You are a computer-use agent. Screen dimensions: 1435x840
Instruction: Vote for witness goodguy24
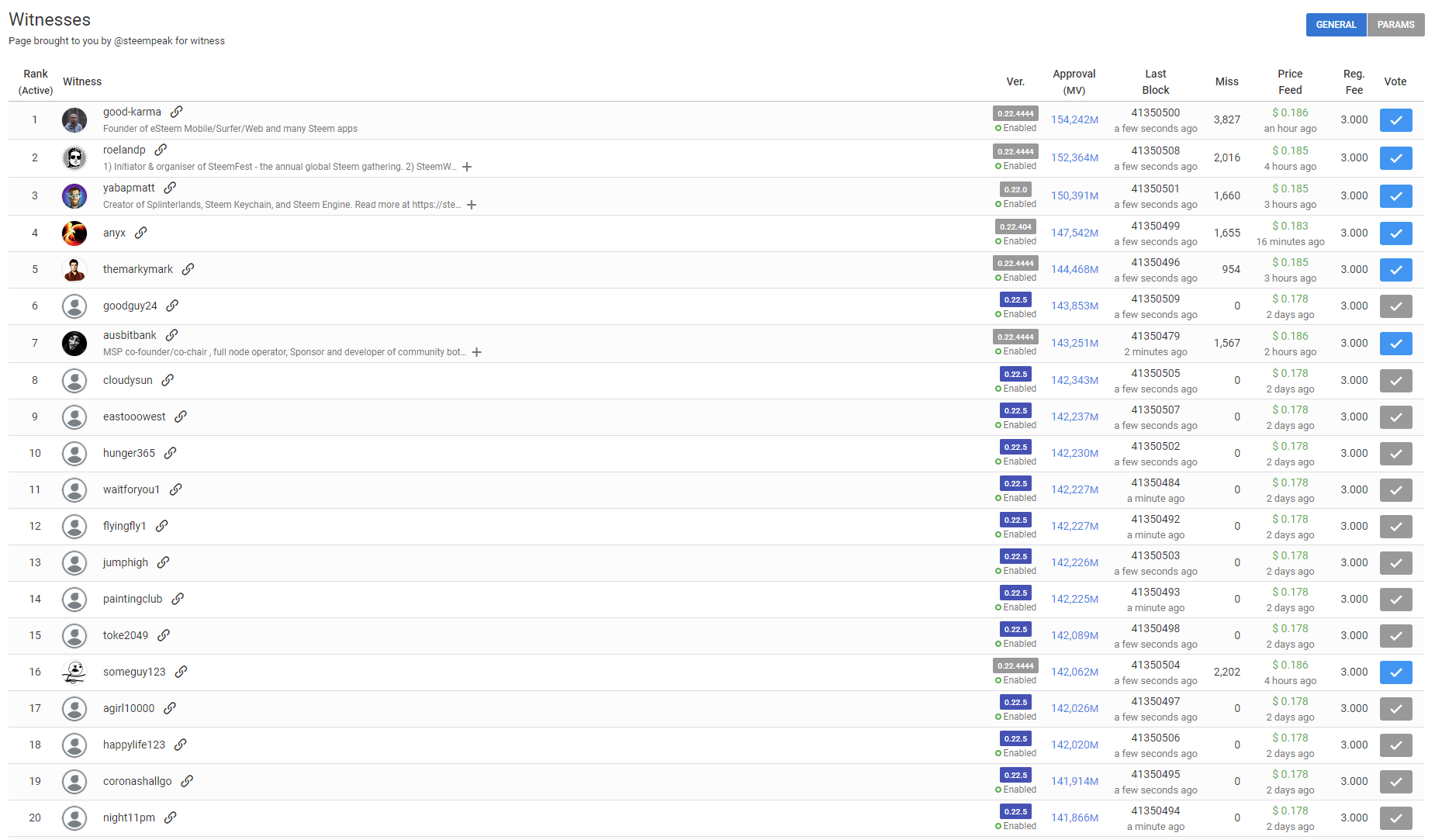point(1395,306)
